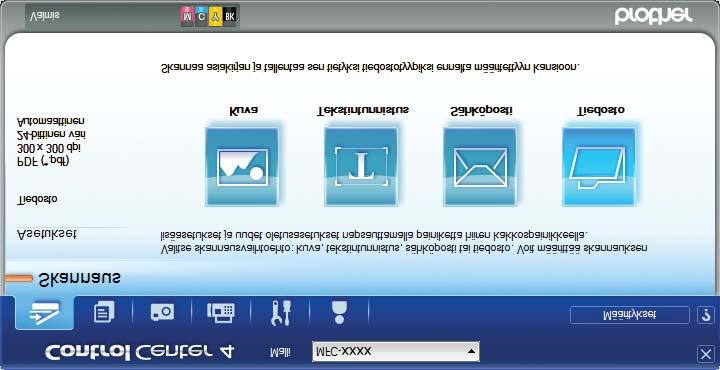The height and width of the screenshot is (370, 720).
Task: Close the ControlCenter 4 window
Action: tap(705, 353)
